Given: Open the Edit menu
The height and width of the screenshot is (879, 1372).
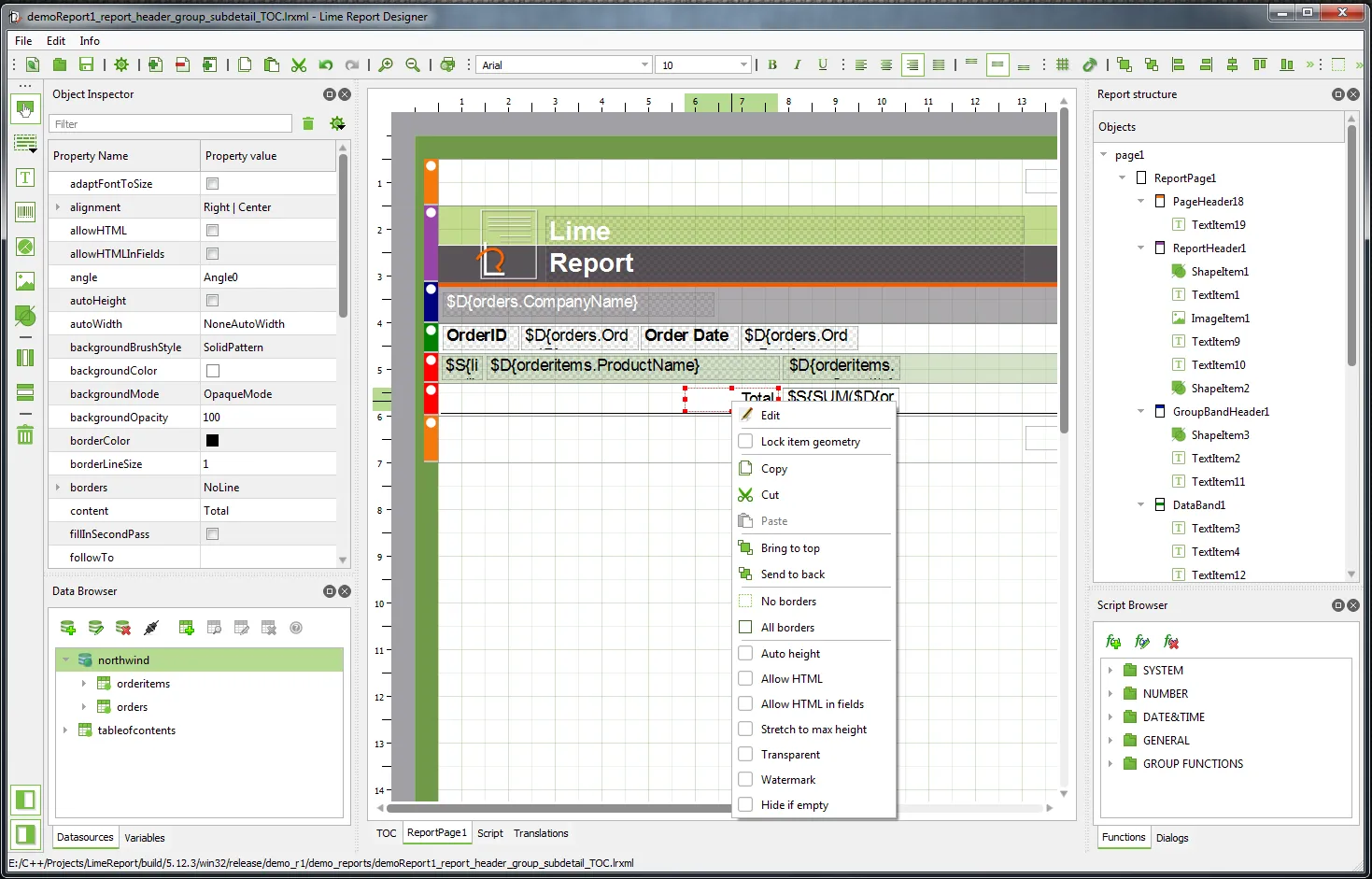Looking at the screenshot, I should (x=55, y=40).
